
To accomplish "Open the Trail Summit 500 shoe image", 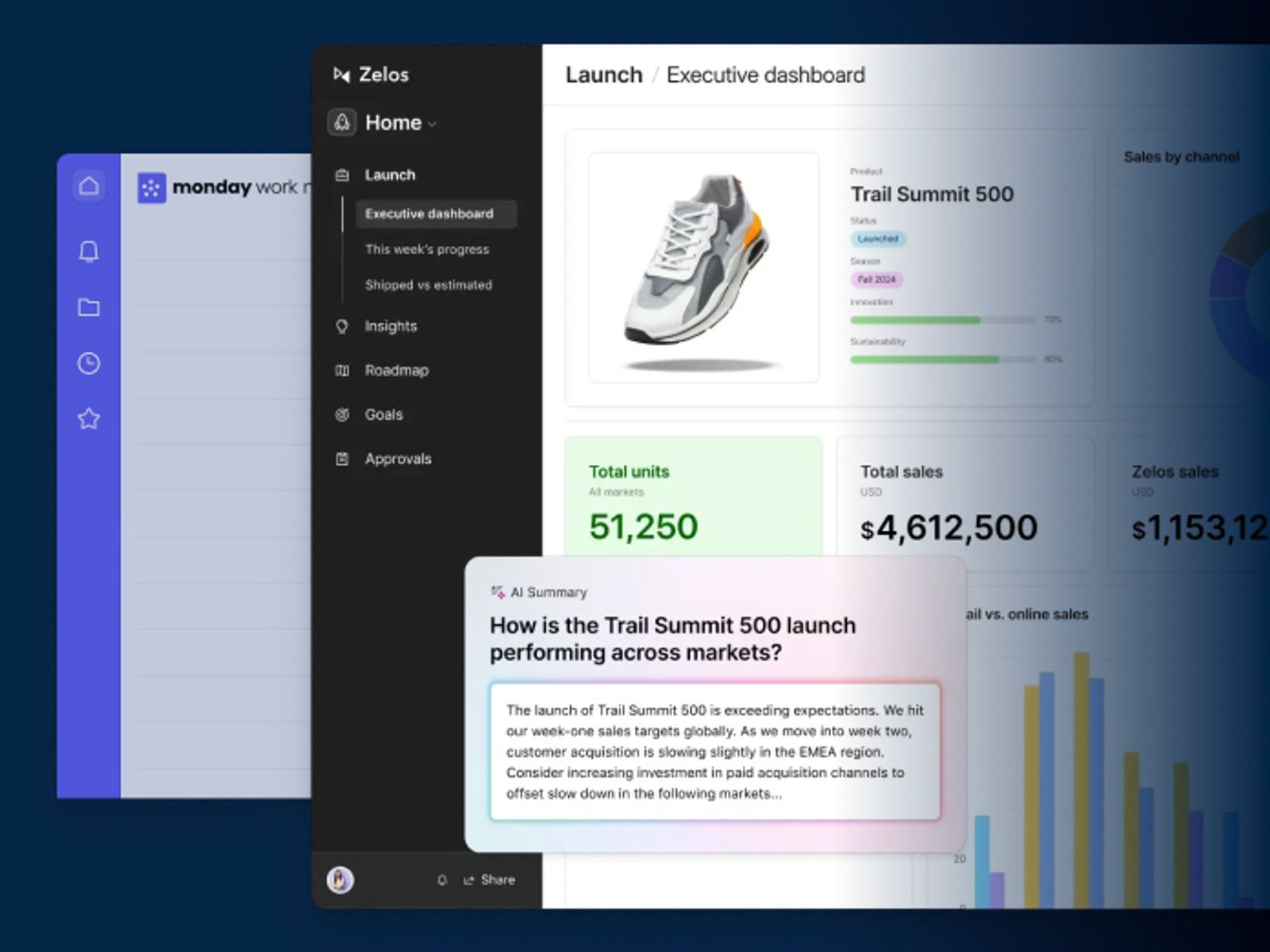I will click(x=703, y=267).
